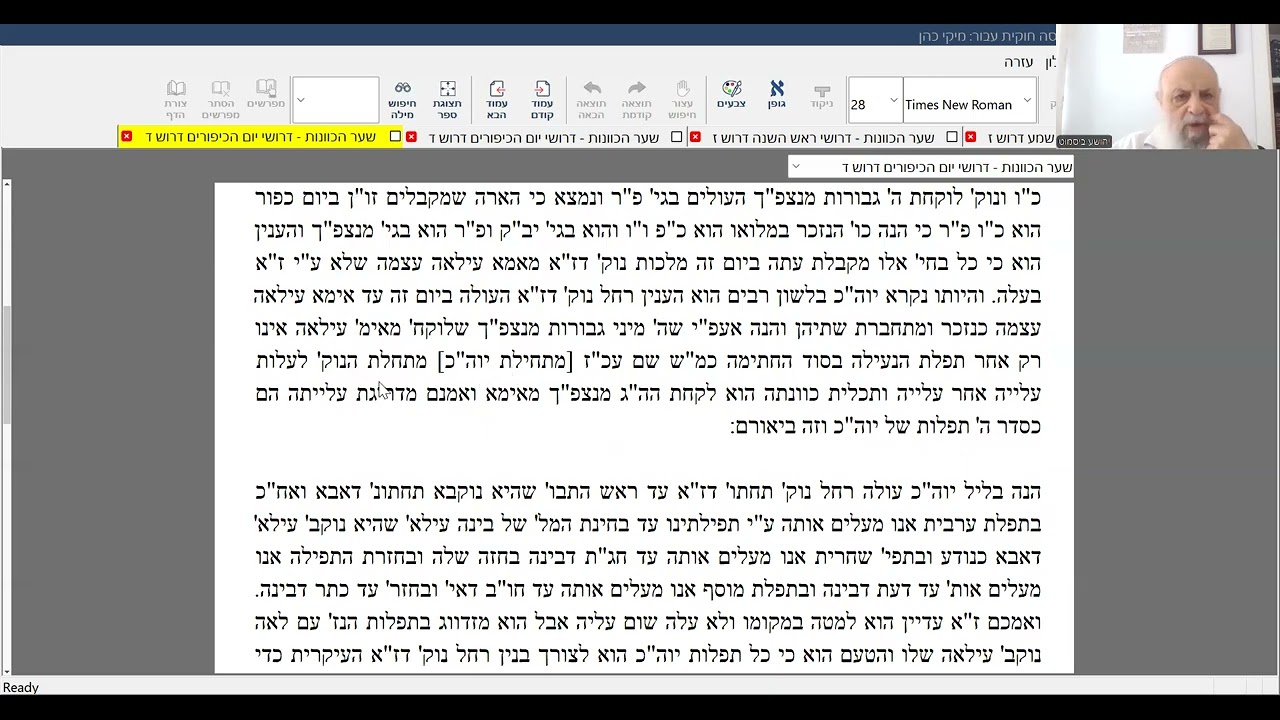Click hide commentators (הסתר מפרשים) icon

(220, 100)
